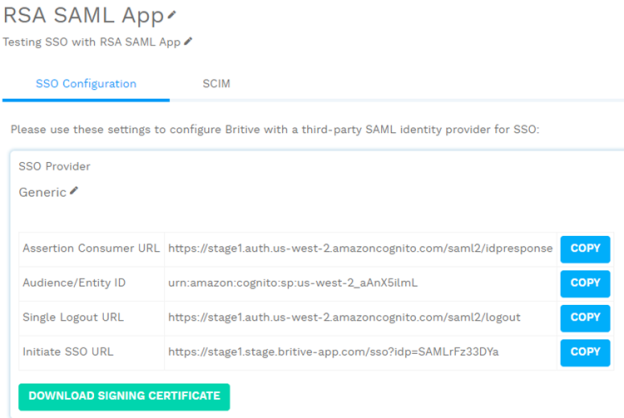This screenshot has height=418, width=624.
Task: Copy the Single Logout URL
Action: pos(584,318)
